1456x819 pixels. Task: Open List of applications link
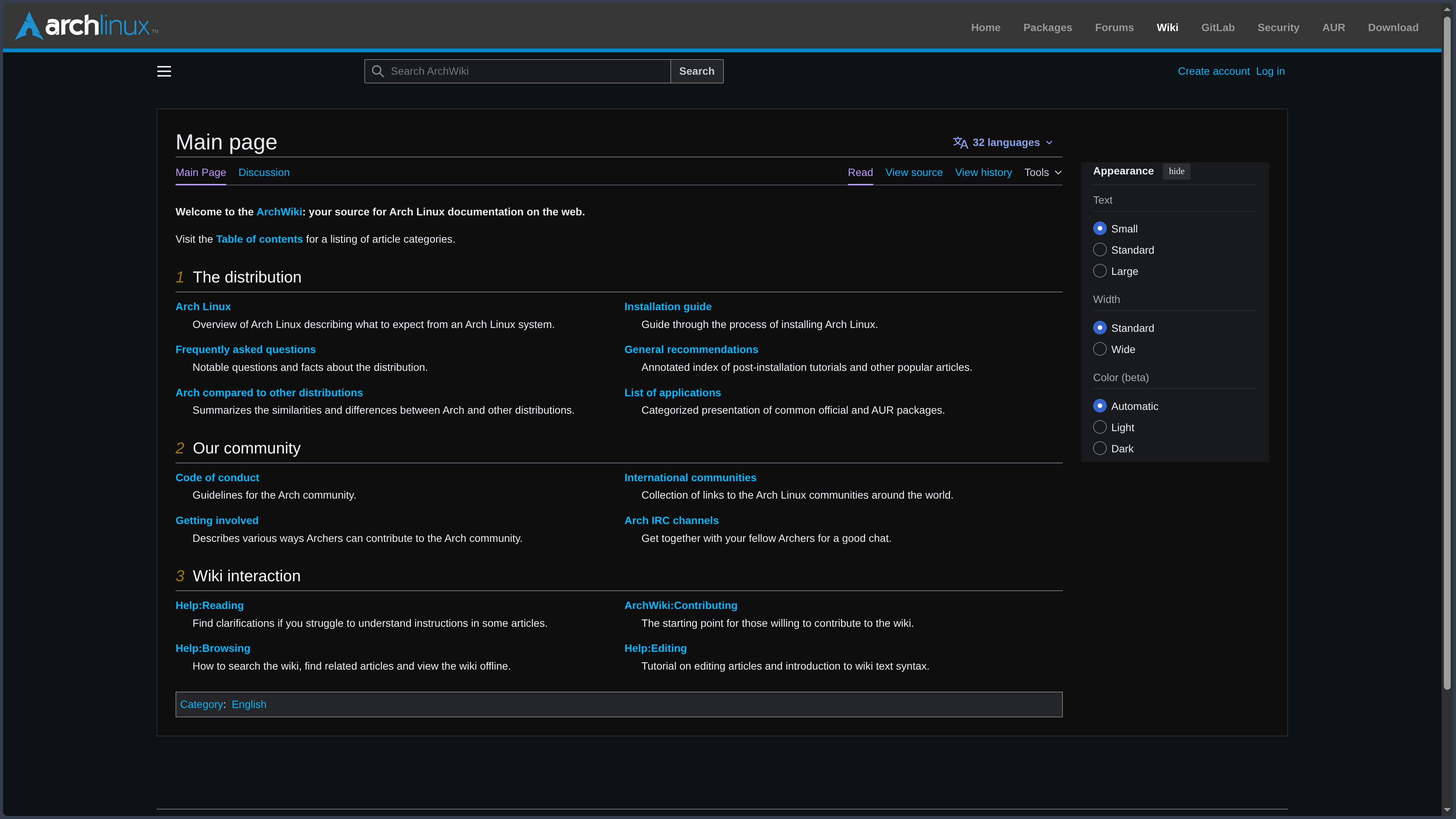point(673,393)
